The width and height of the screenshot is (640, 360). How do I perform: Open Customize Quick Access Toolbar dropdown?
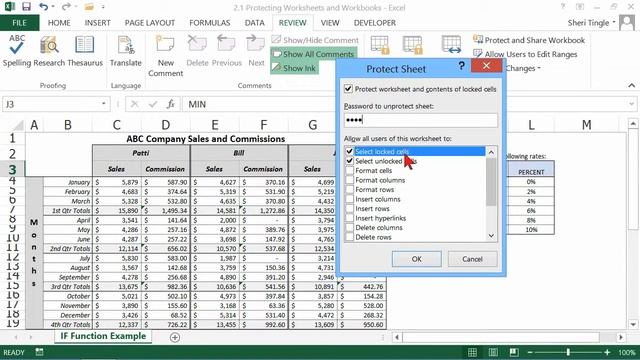103,7
